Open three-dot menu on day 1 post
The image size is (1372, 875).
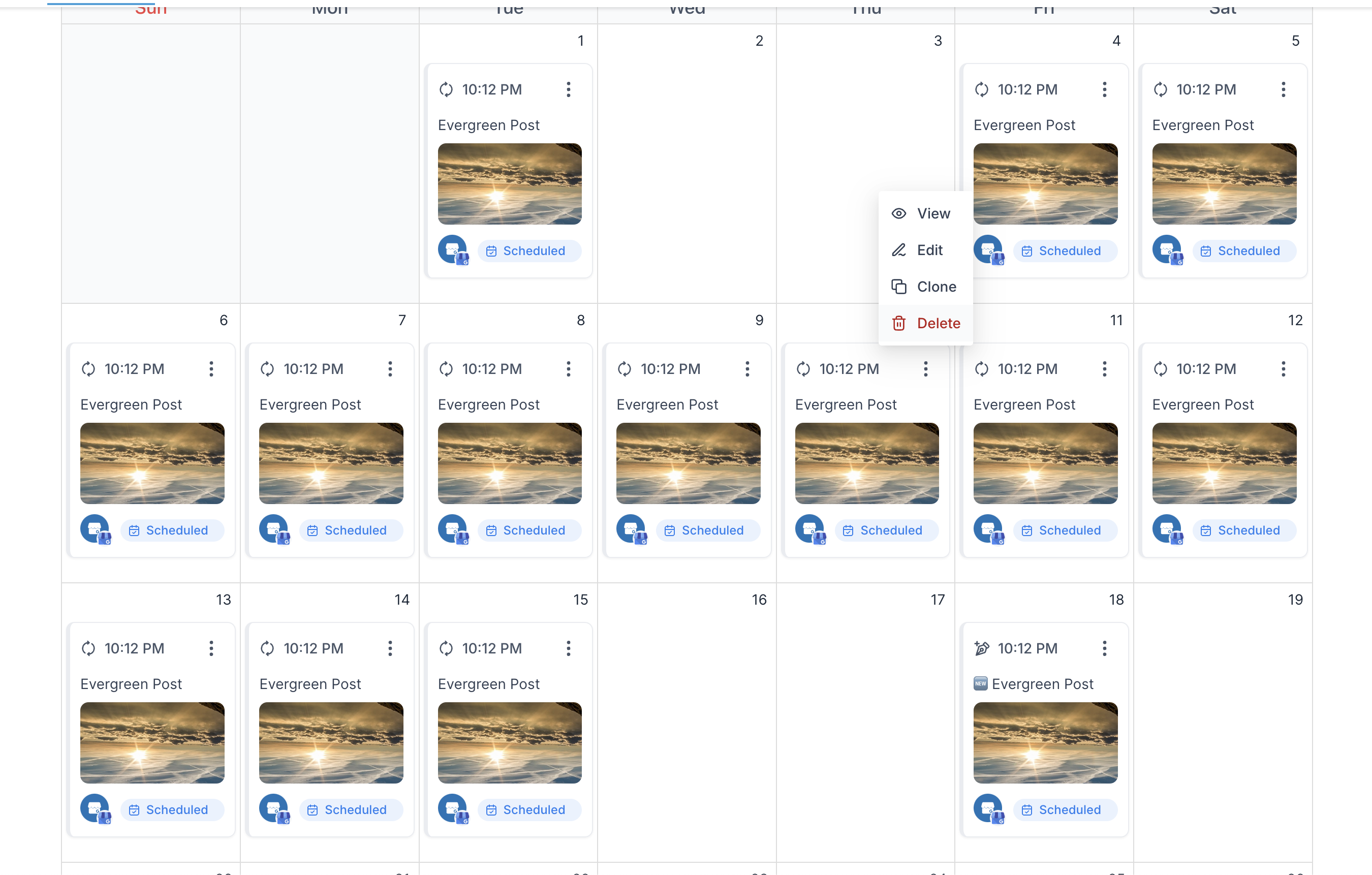click(x=568, y=89)
